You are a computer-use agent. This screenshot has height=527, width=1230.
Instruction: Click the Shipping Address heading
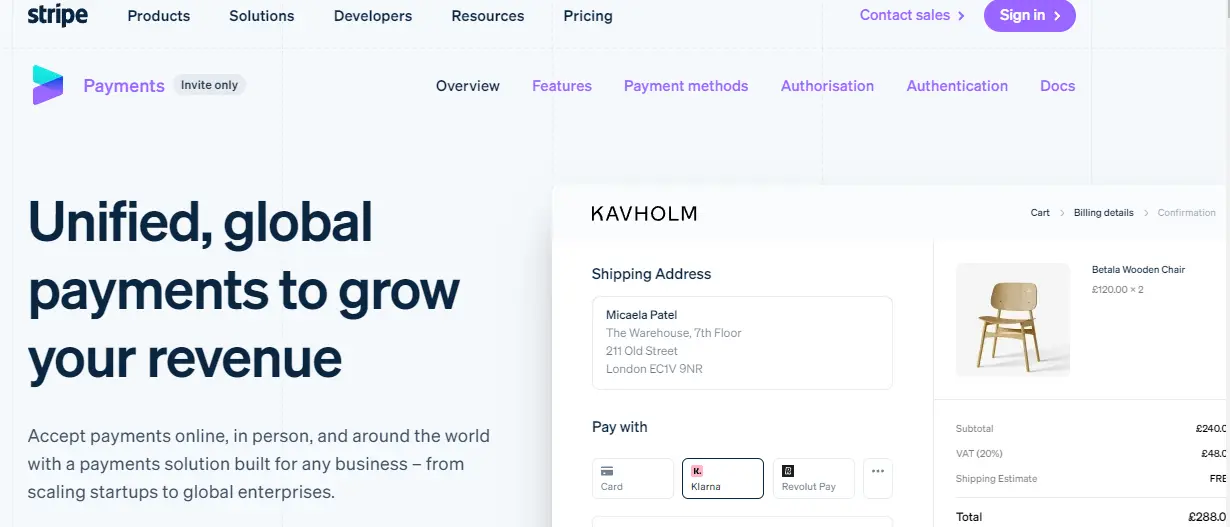click(651, 274)
